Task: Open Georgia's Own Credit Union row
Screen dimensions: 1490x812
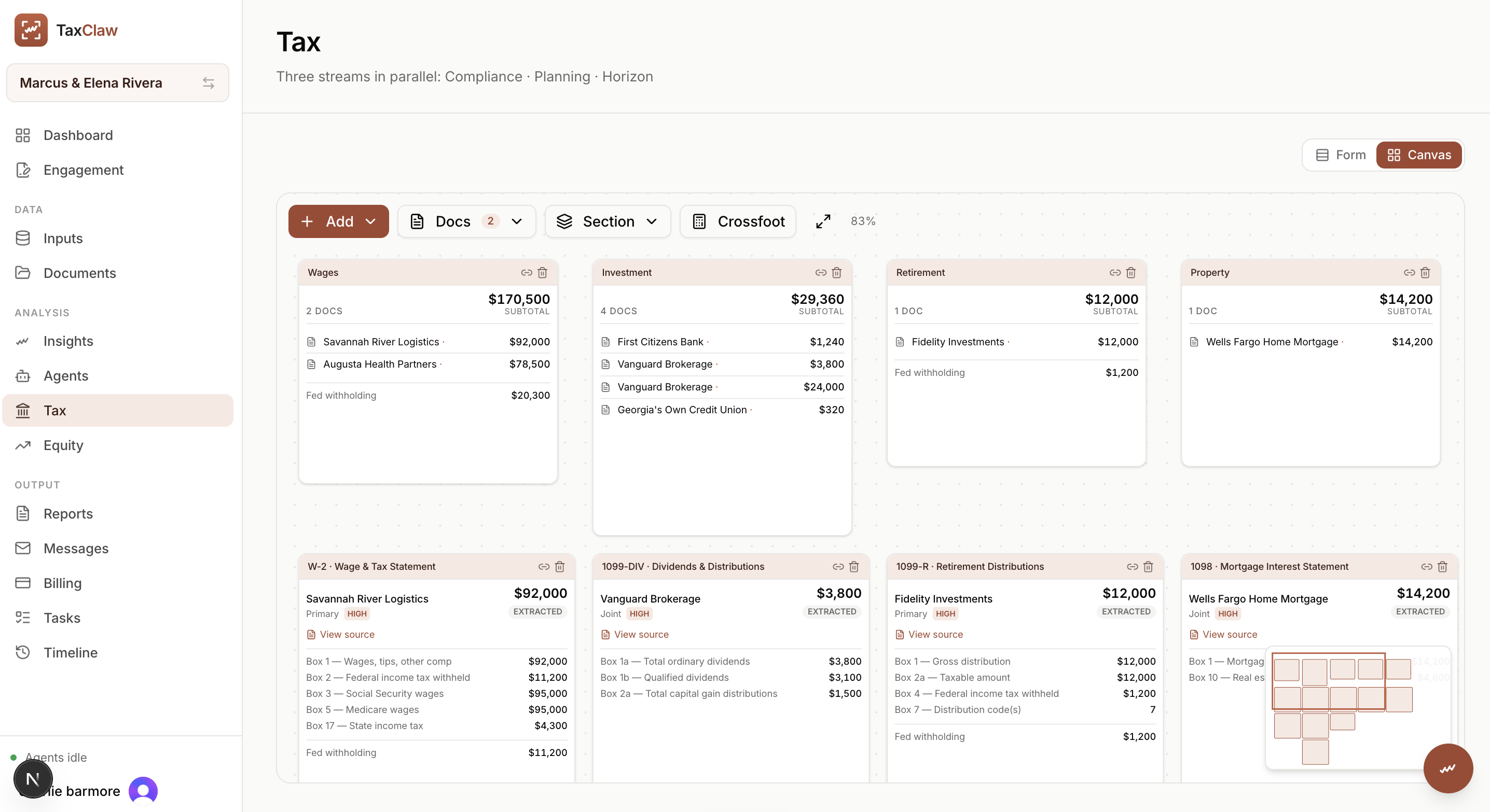Action: [x=722, y=409]
